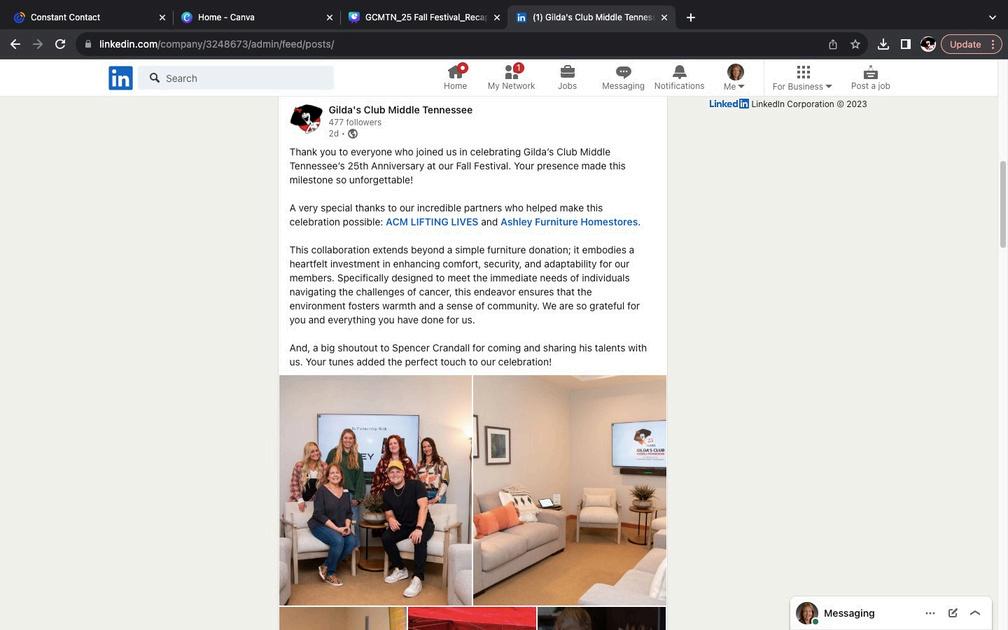Toggle the browser side panel icon
This screenshot has width=1008, height=630.
[x=905, y=44]
